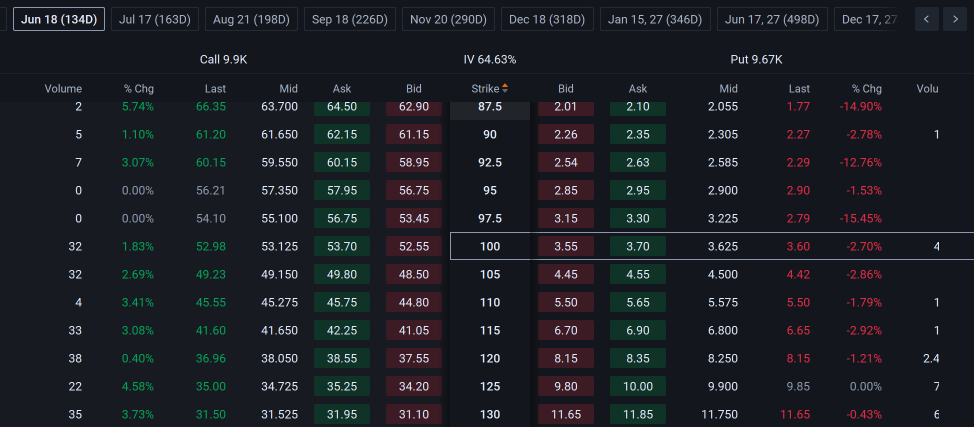Select Sep 18 (226D) expiration

[350, 19]
